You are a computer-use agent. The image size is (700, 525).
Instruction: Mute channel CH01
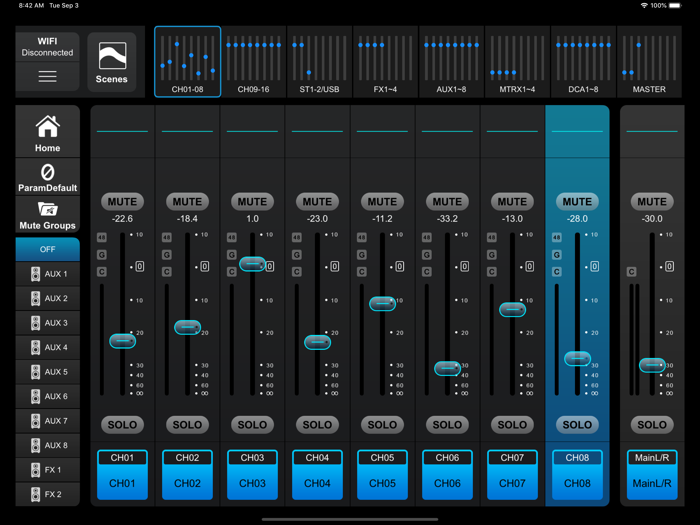pos(122,202)
